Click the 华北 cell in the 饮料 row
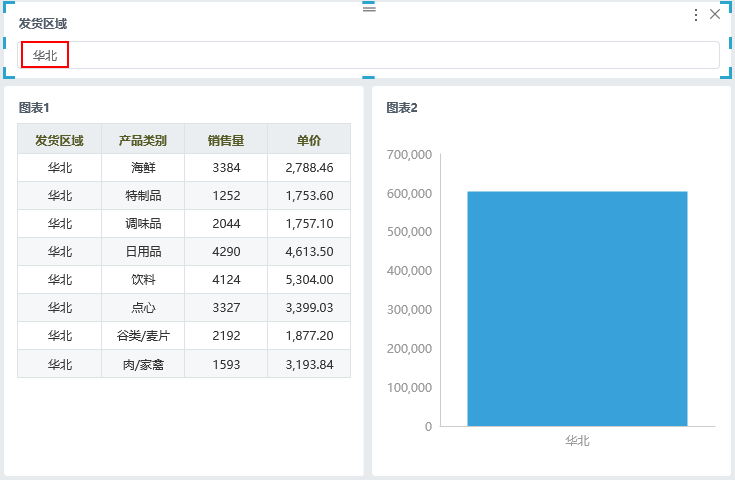Viewport: 735px width, 480px height. point(60,279)
